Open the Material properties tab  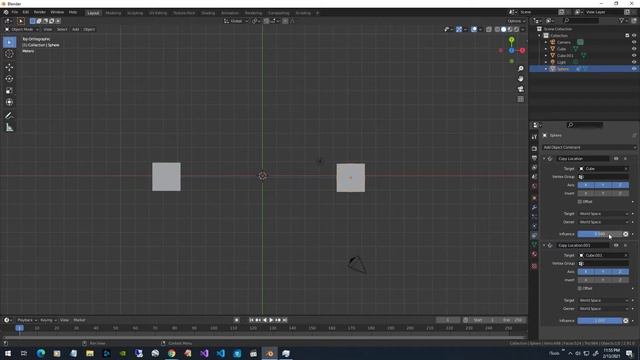point(534,254)
